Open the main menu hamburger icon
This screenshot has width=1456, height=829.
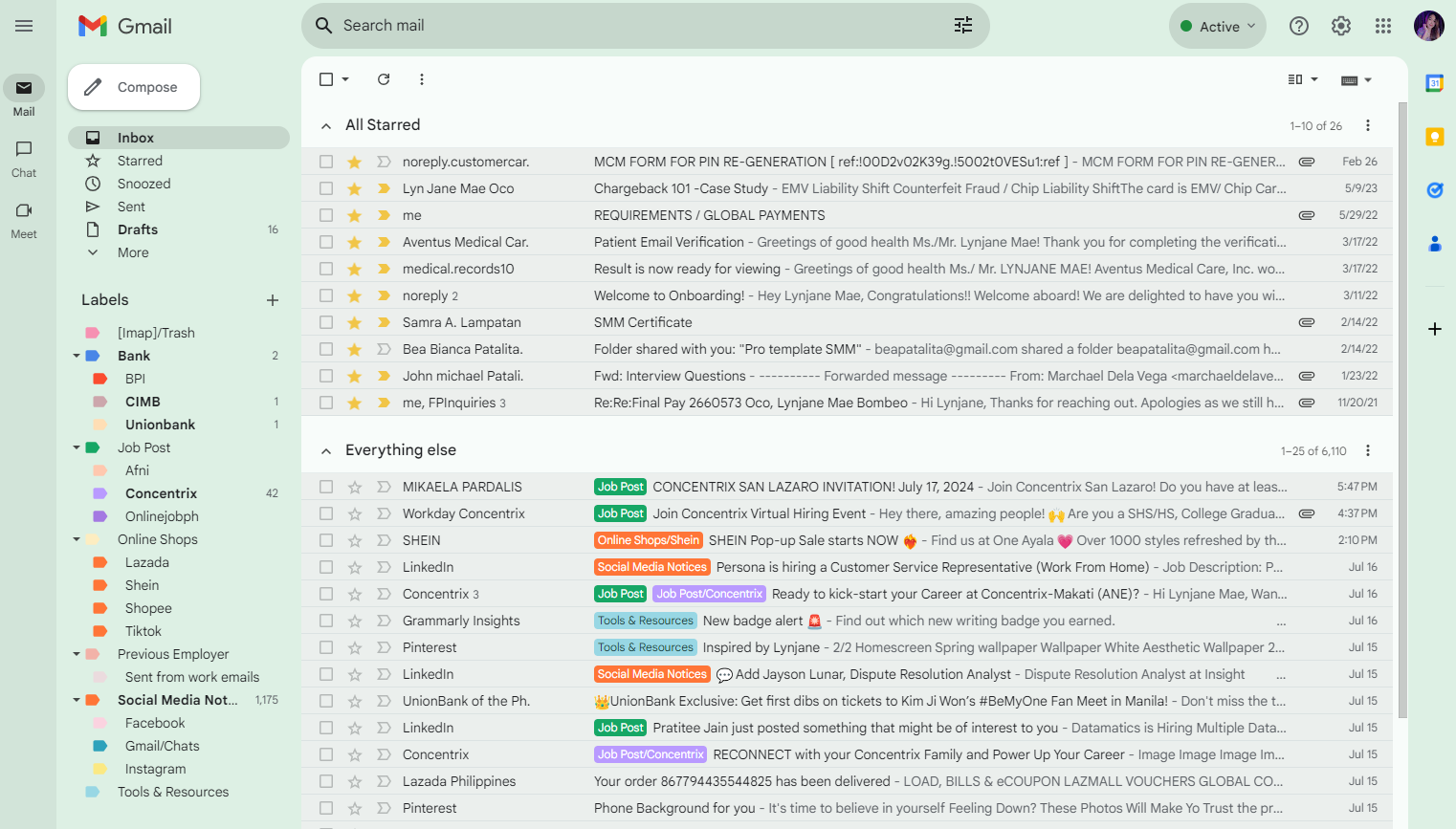[x=24, y=26]
